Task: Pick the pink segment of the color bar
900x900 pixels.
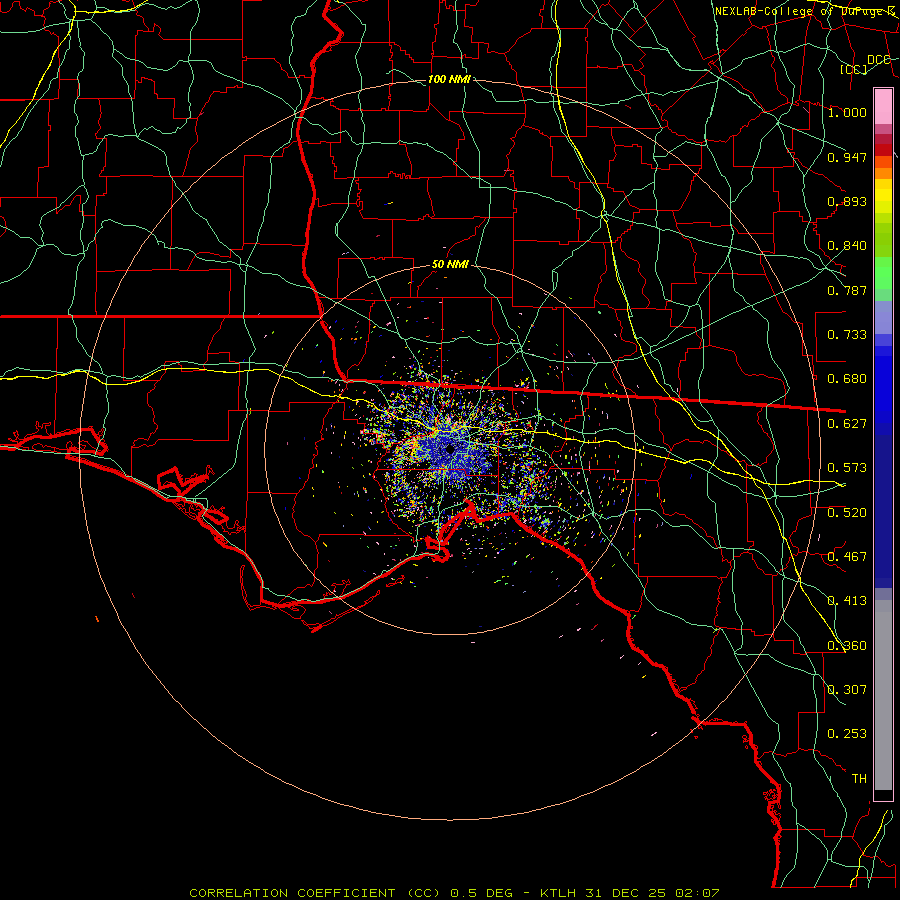Action: (883, 107)
